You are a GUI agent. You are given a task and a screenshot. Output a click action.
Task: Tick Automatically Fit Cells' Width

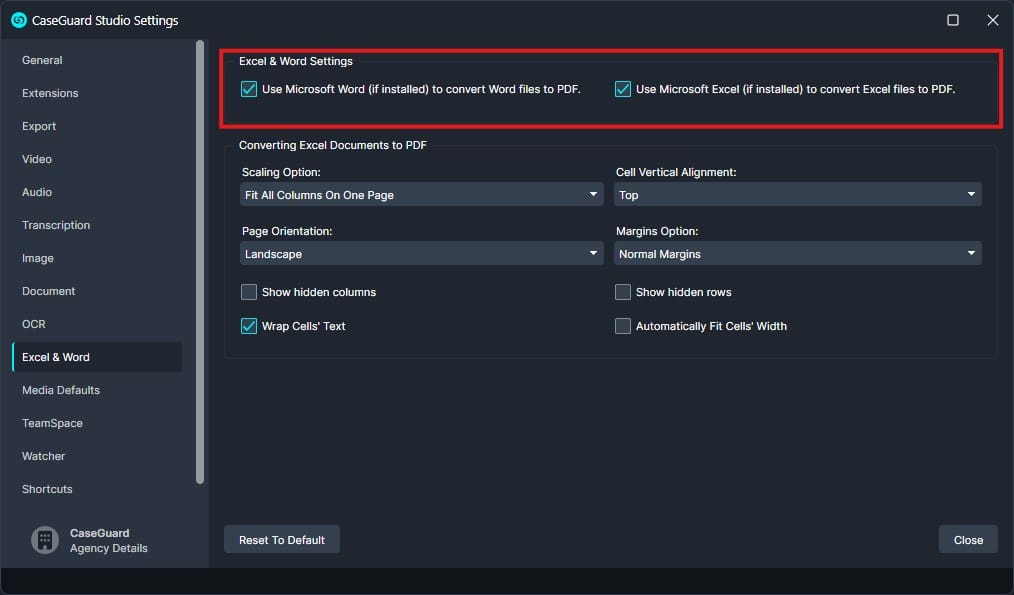tap(623, 326)
